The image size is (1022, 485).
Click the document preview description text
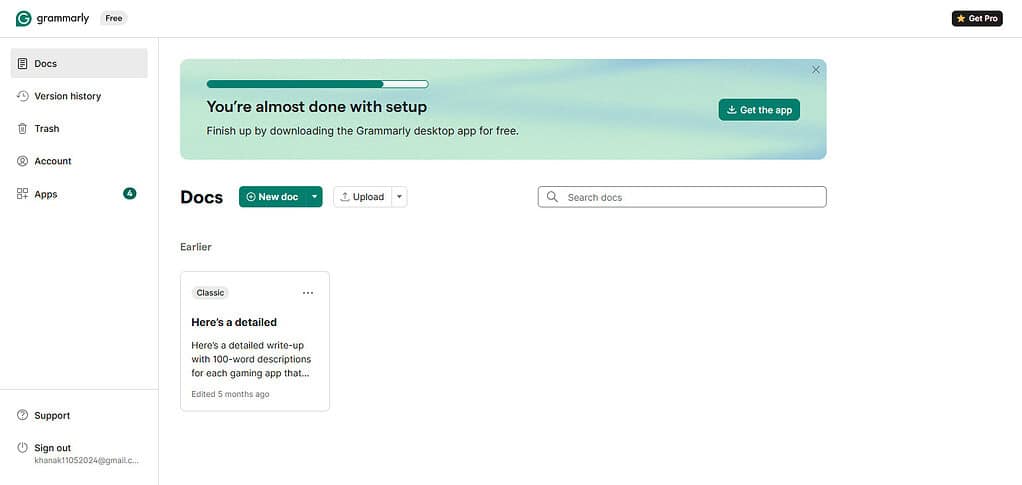[x=252, y=359]
